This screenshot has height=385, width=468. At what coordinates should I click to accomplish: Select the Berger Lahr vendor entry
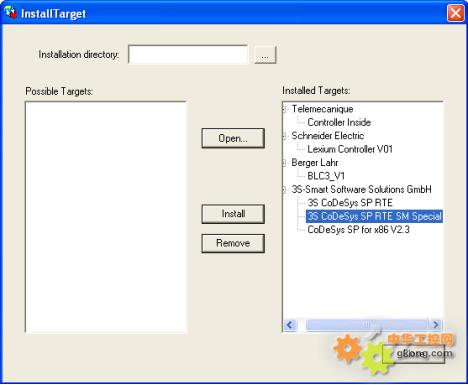point(315,163)
